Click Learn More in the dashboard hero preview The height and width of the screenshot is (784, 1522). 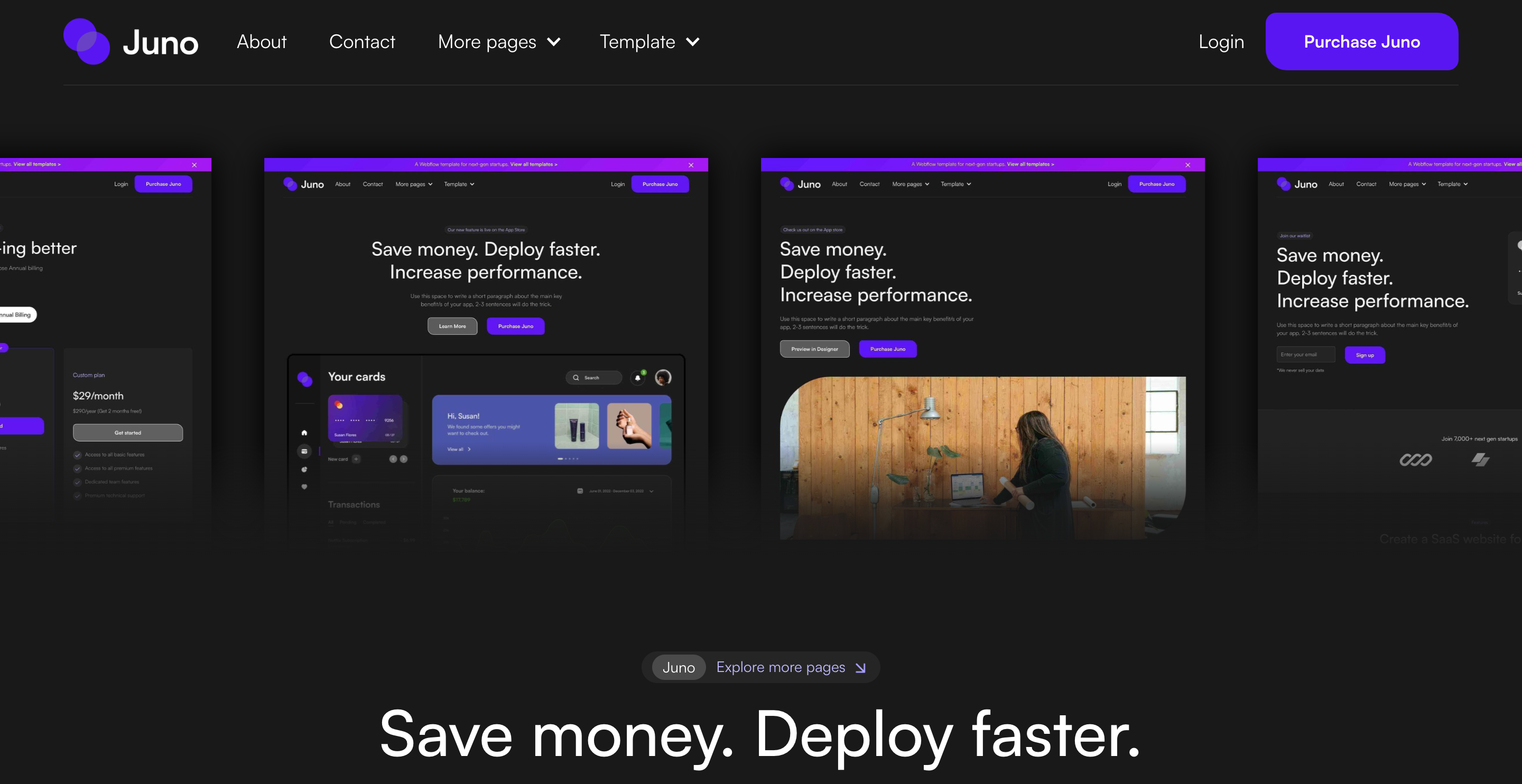coord(452,326)
